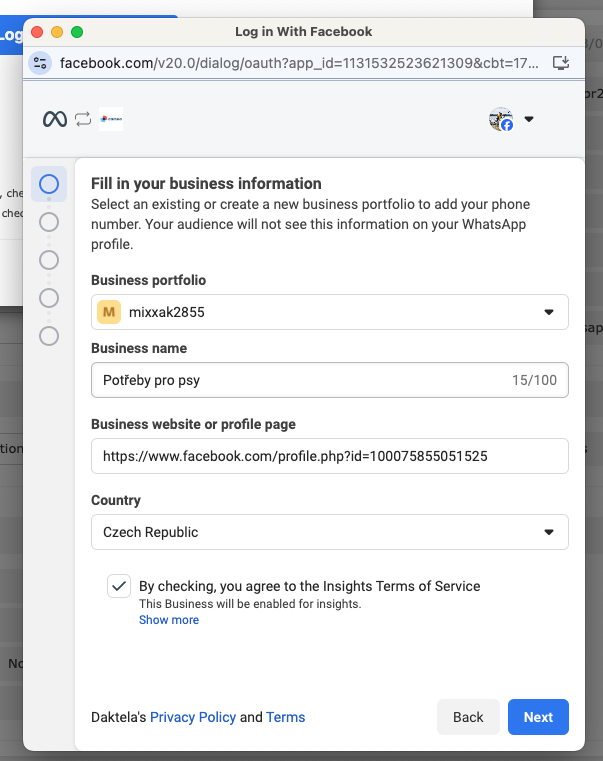Select the last step circle indicator

pos(49,336)
